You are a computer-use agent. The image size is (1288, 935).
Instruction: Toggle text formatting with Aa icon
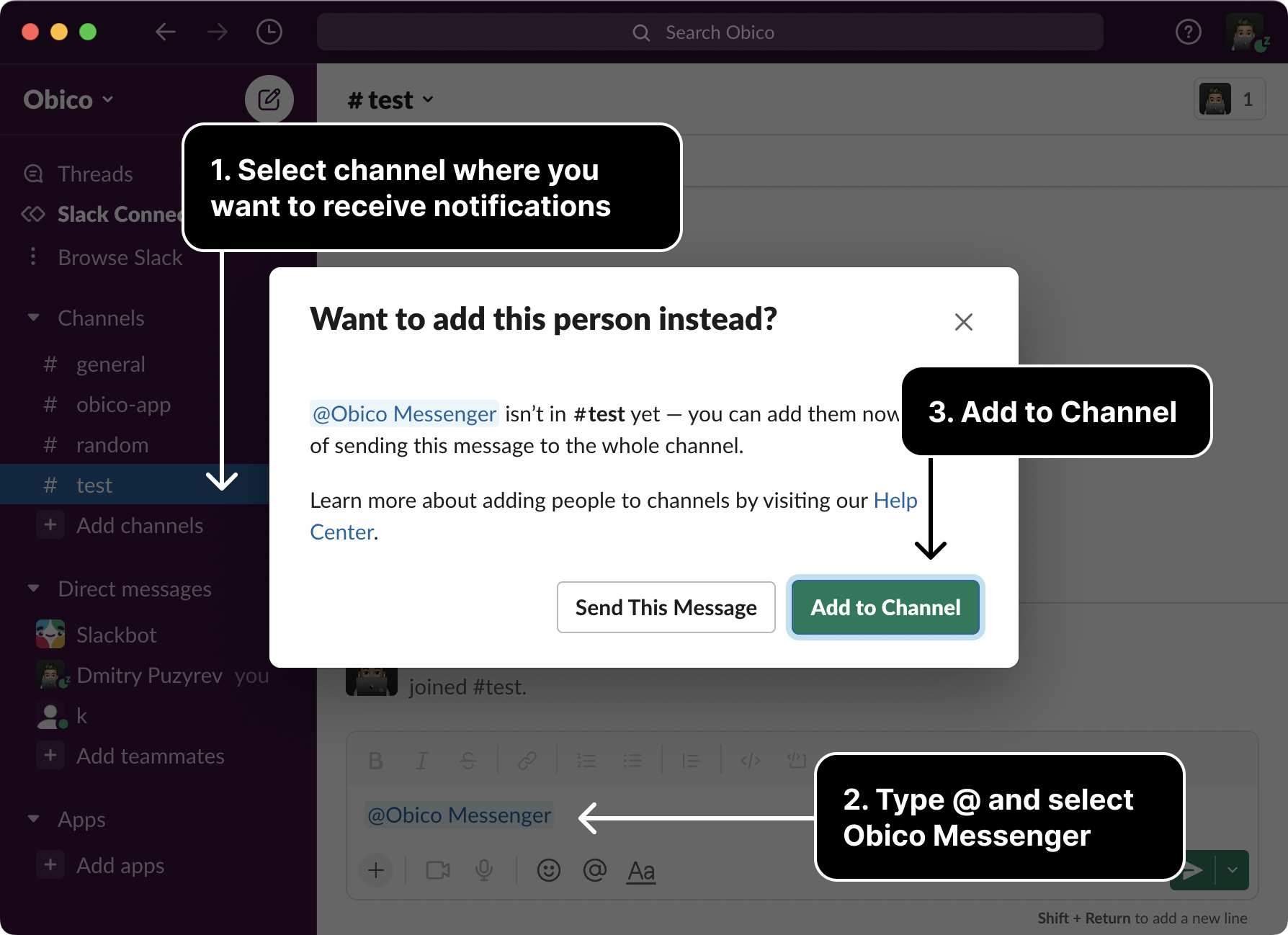click(x=640, y=870)
